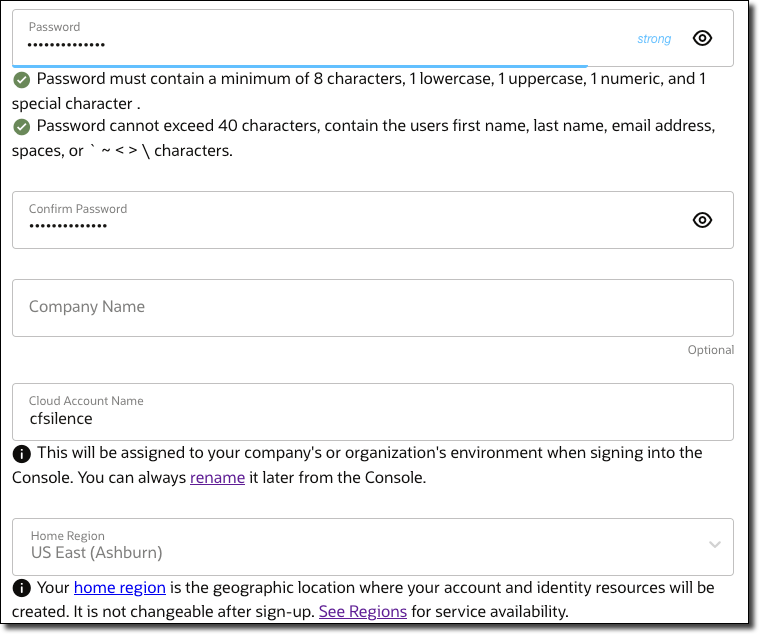The width and height of the screenshot is (759, 634).
Task: Click the "strong" password strength label
Action: [x=654, y=39]
